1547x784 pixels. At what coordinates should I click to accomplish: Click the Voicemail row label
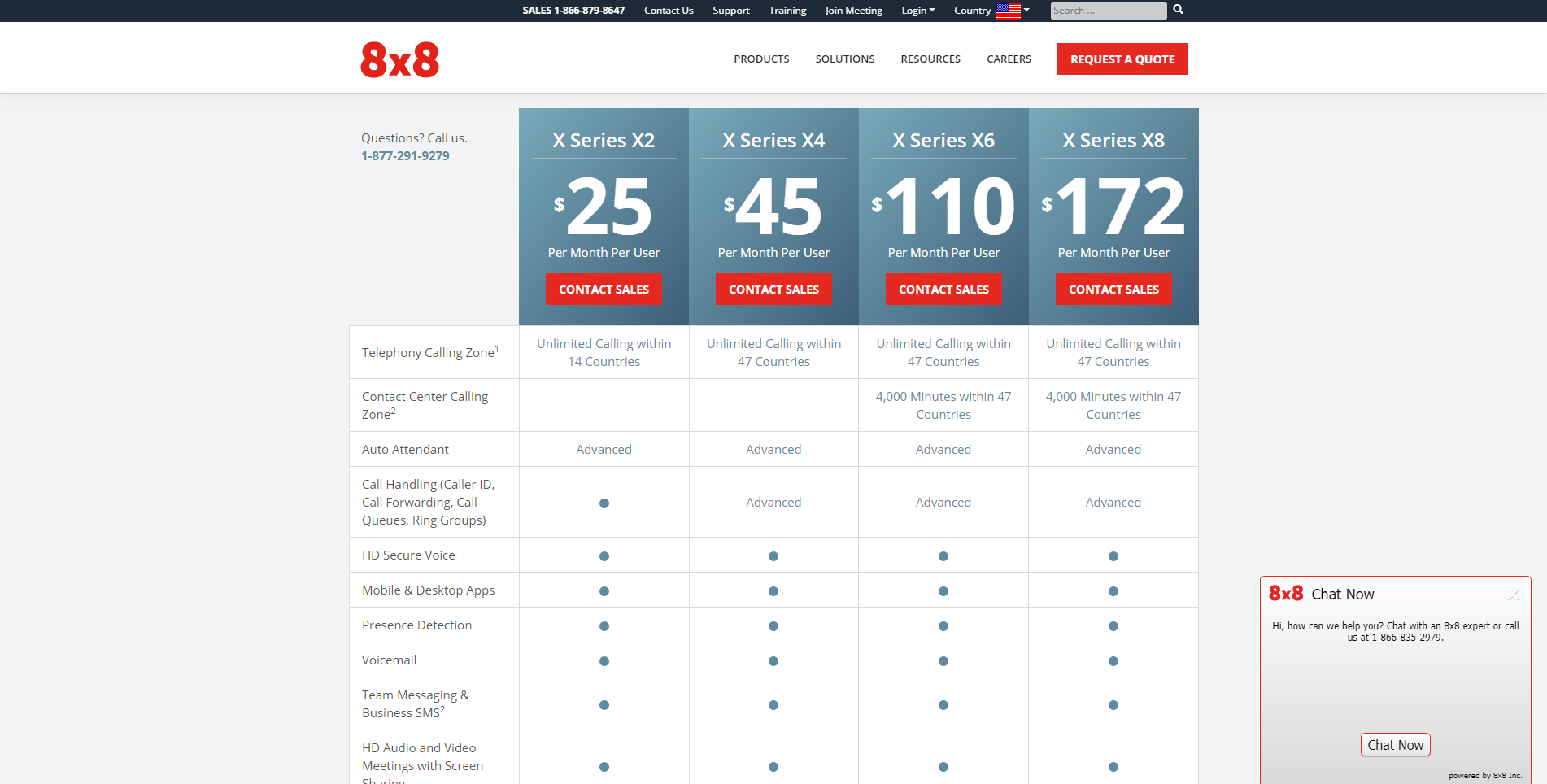(389, 660)
